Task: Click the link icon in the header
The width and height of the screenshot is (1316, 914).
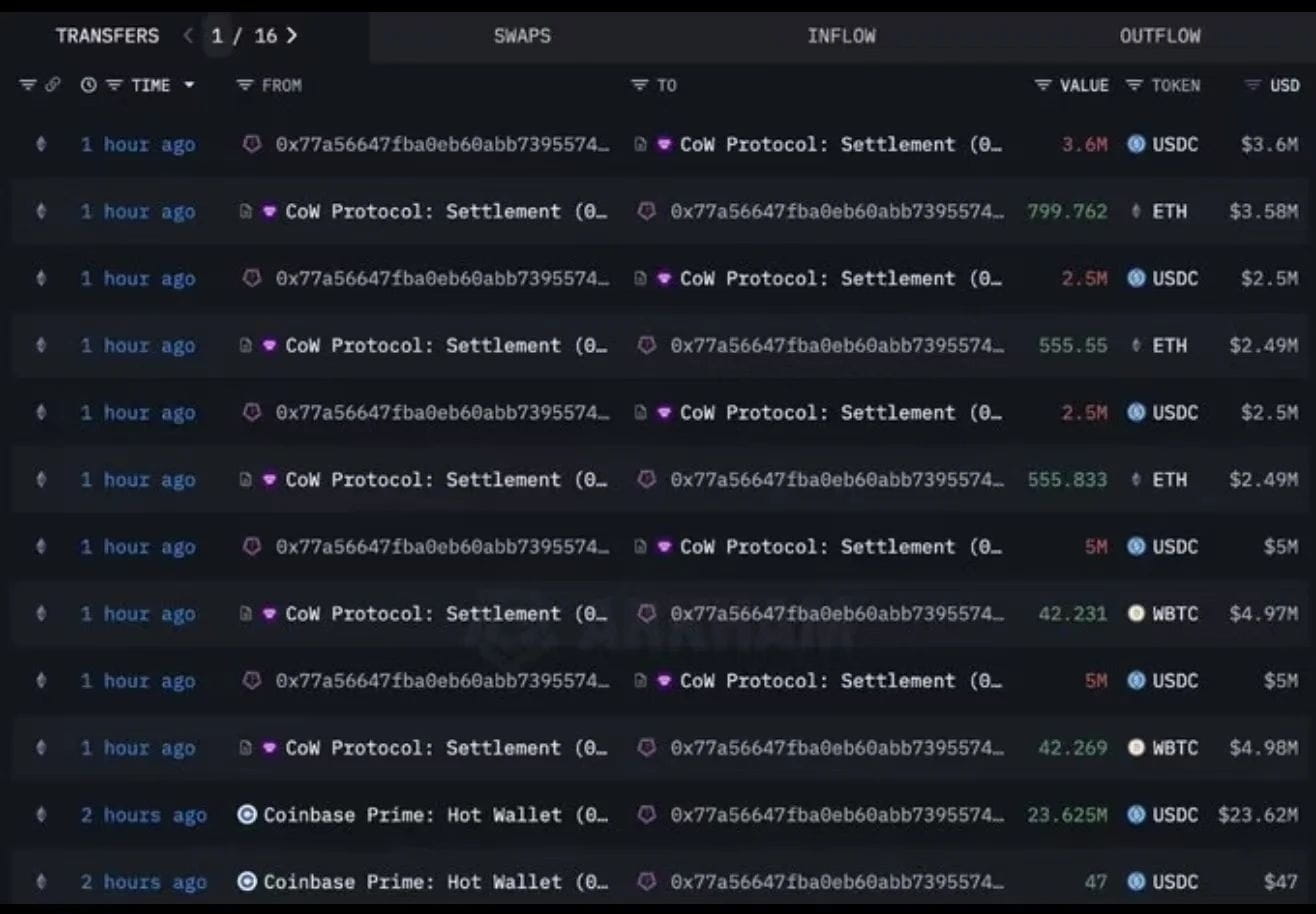Action: click(x=52, y=86)
